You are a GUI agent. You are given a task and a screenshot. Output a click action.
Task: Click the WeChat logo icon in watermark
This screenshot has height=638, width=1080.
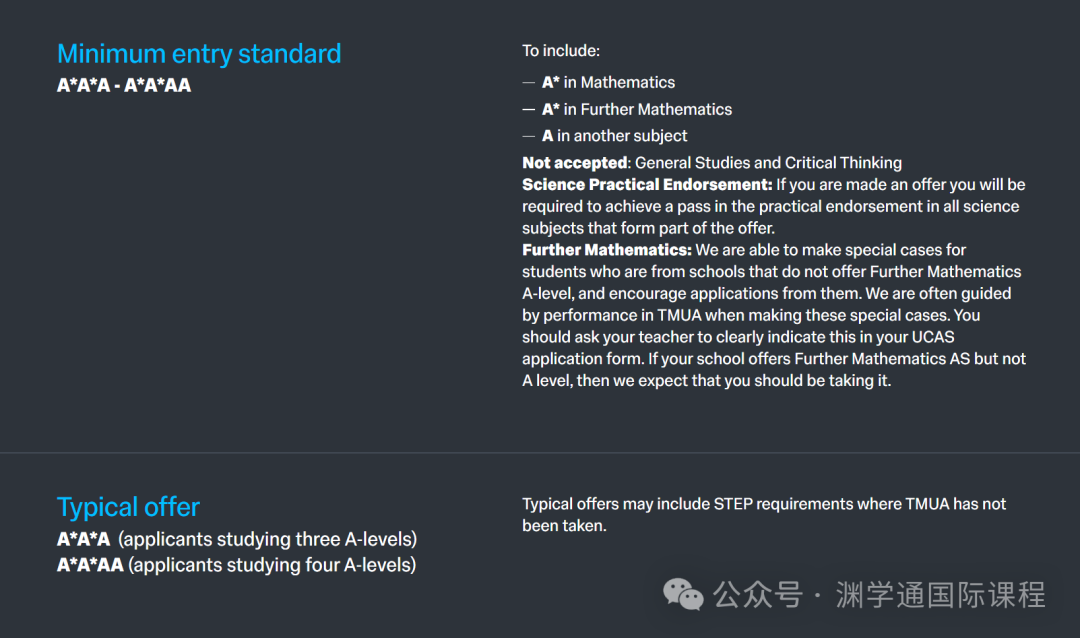tap(683, 594)
